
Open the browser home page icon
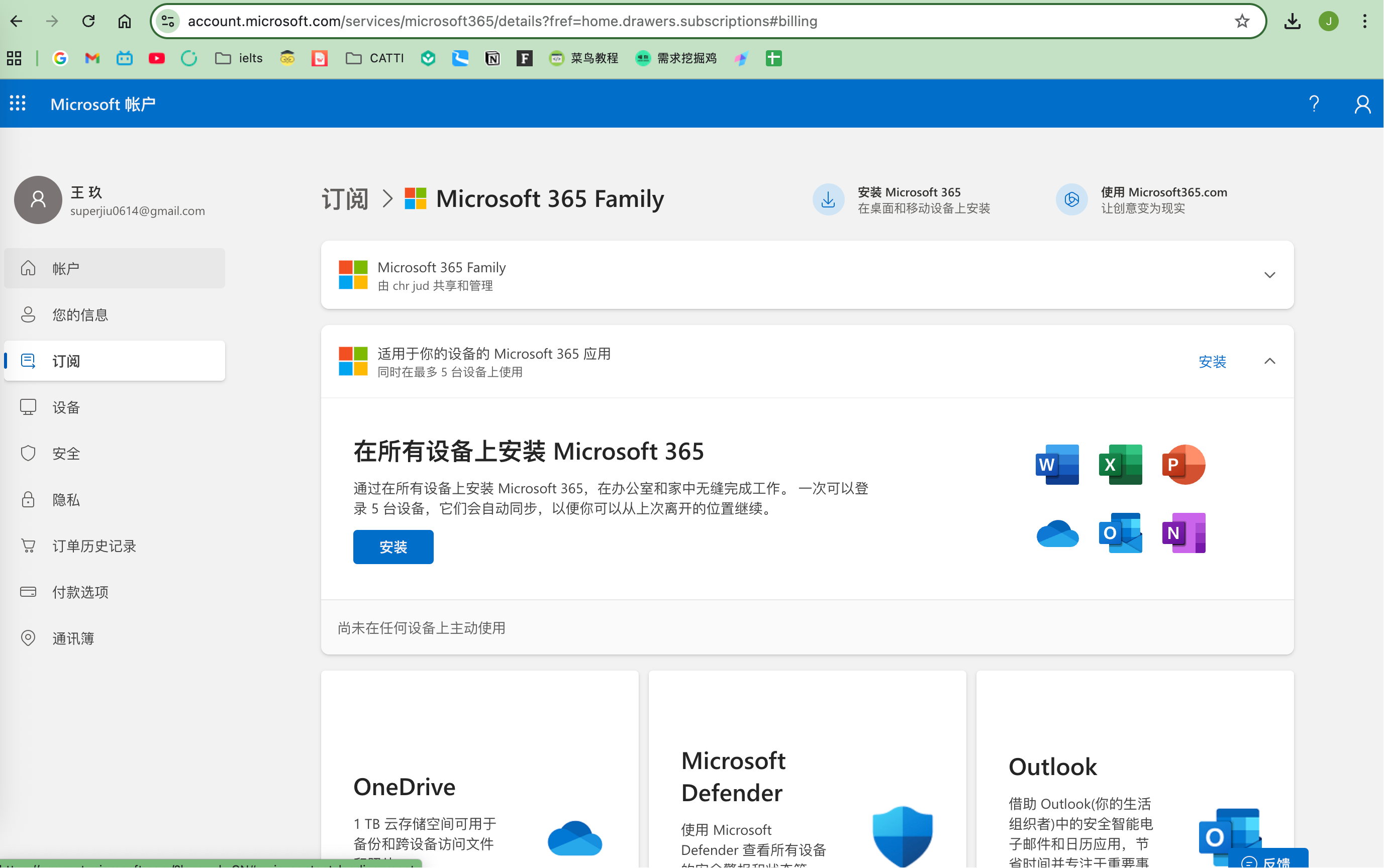(x=124, y=21)
